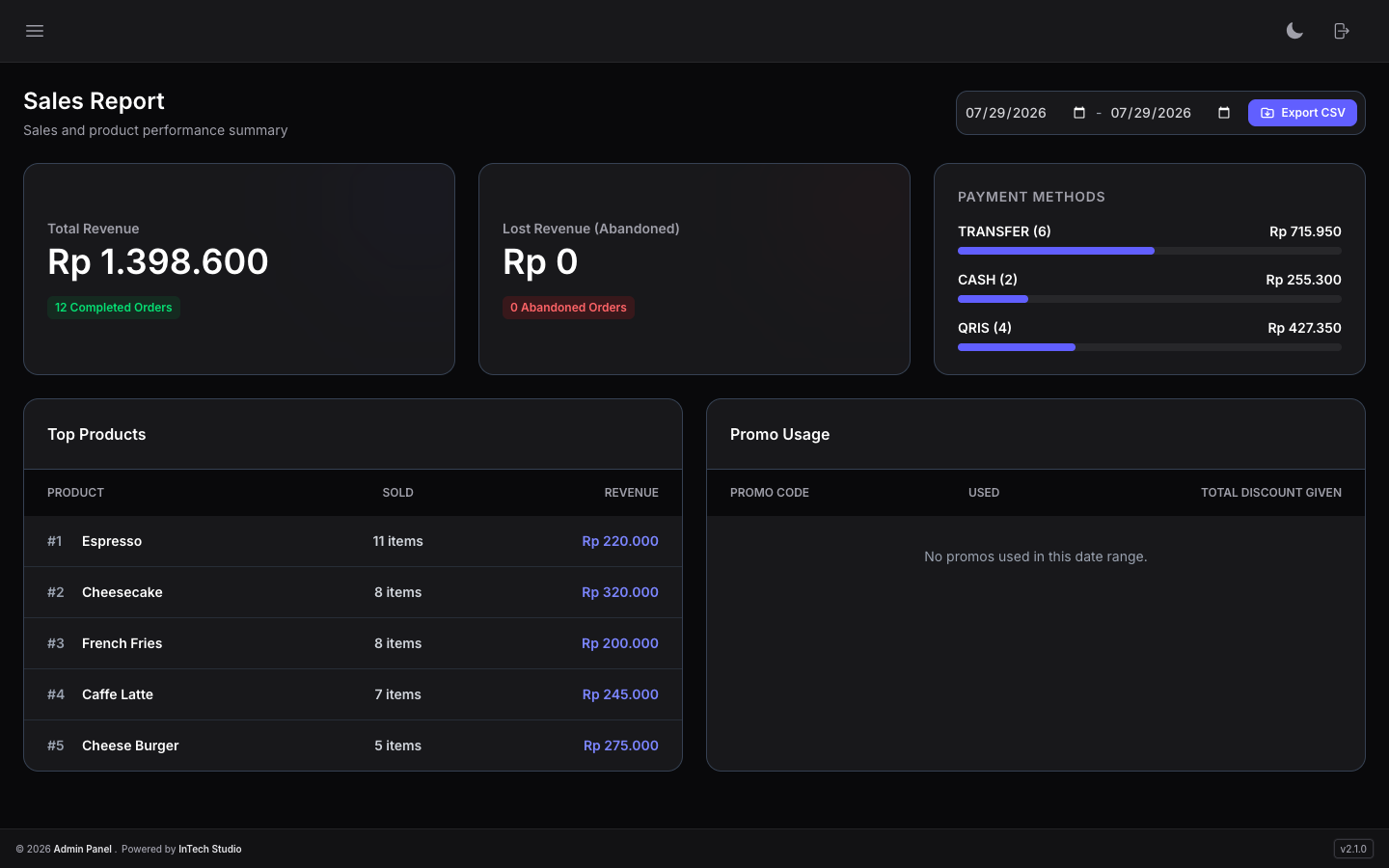Open end date calendar picker icon
Image resolution: width=1389 pixels, height=868 pixels.
click(x=1224, y=113)
